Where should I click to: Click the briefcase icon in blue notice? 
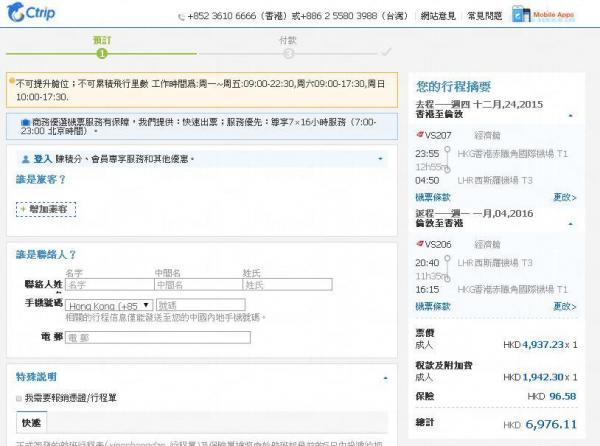(x=26, y=122)
